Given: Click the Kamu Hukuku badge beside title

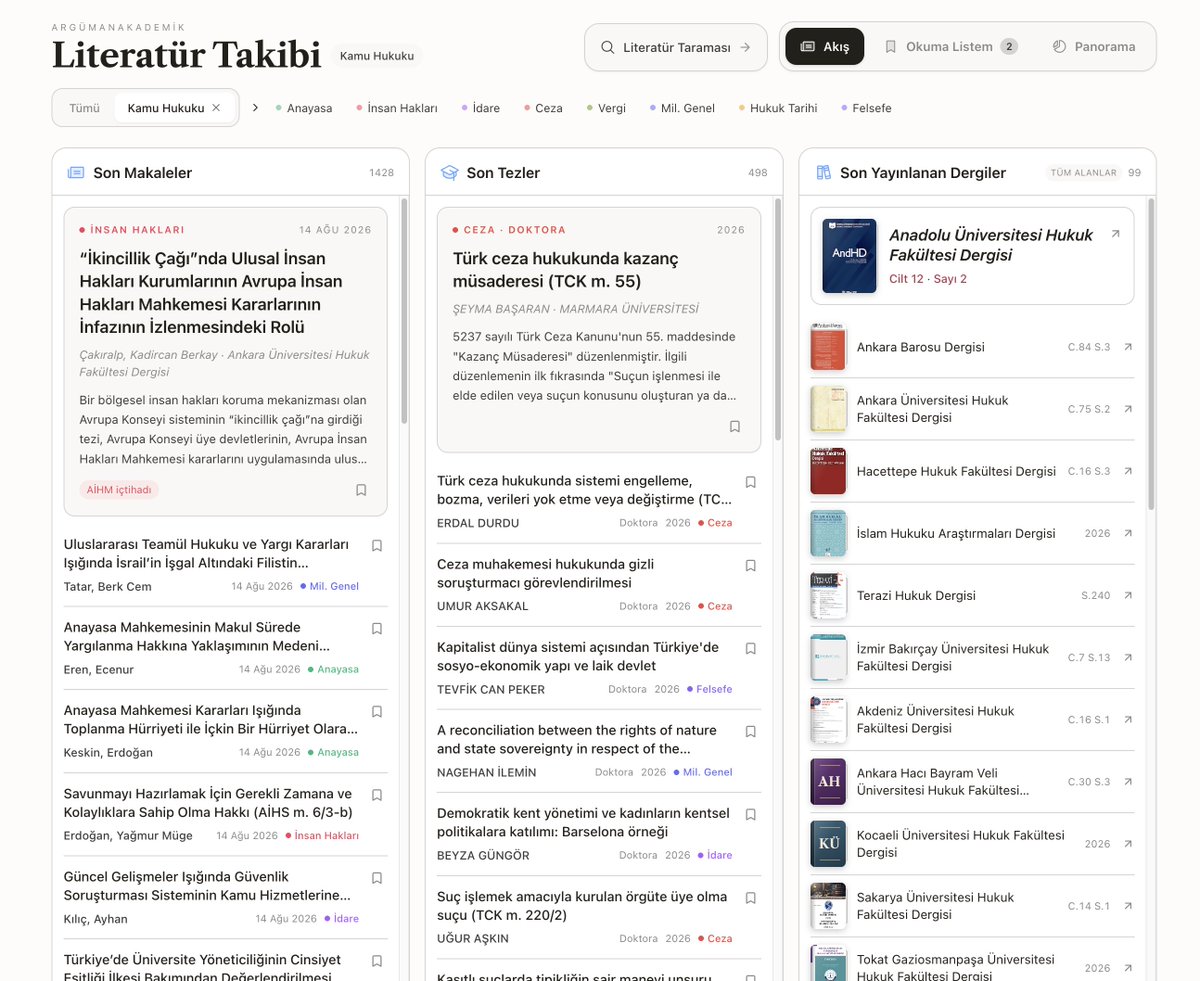Looking at the screenshot, I should tap(377, 56).
